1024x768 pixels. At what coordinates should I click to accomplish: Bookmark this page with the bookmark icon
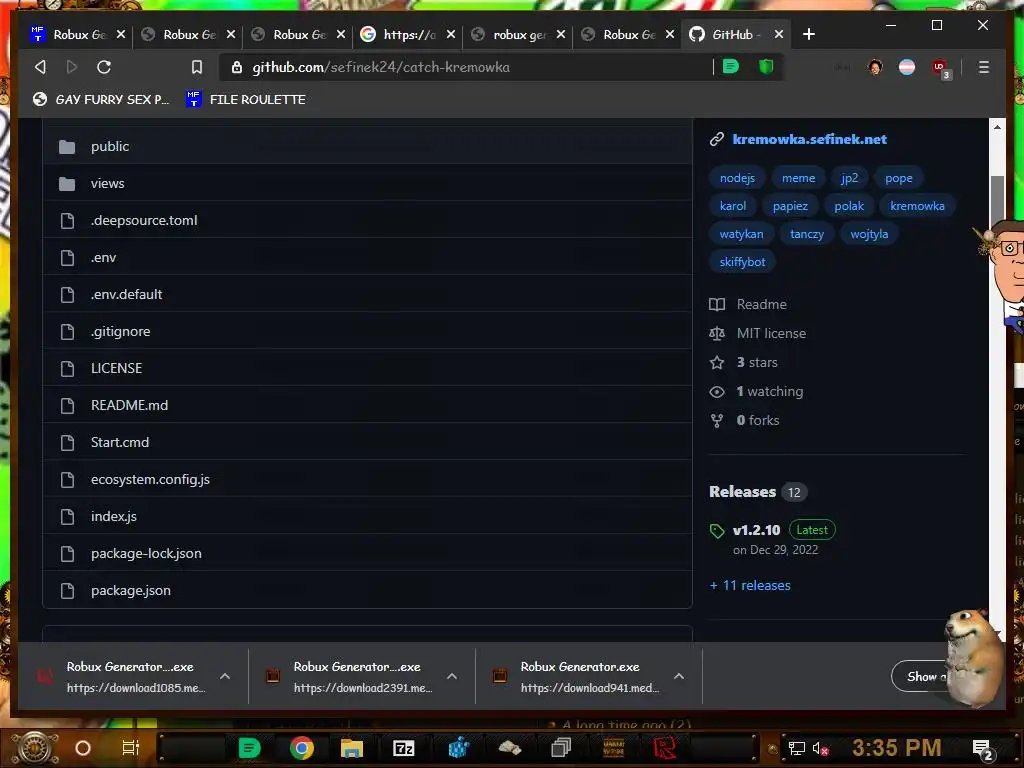tap(197, 67)
